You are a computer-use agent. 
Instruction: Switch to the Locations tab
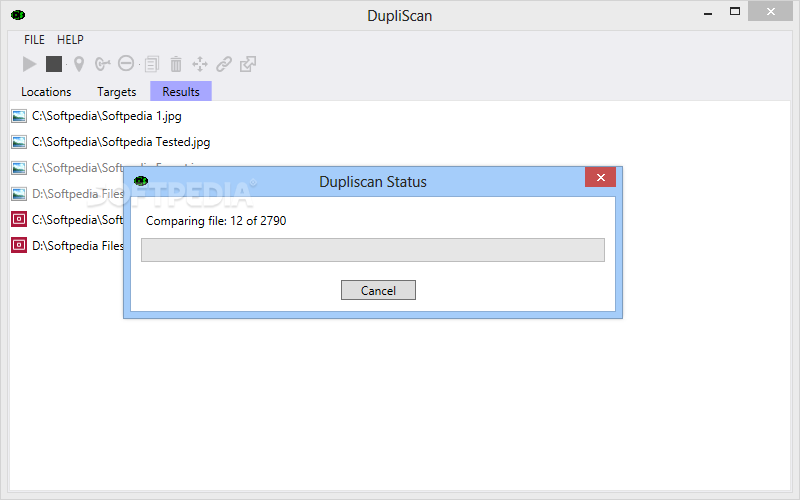pos(46,92)
